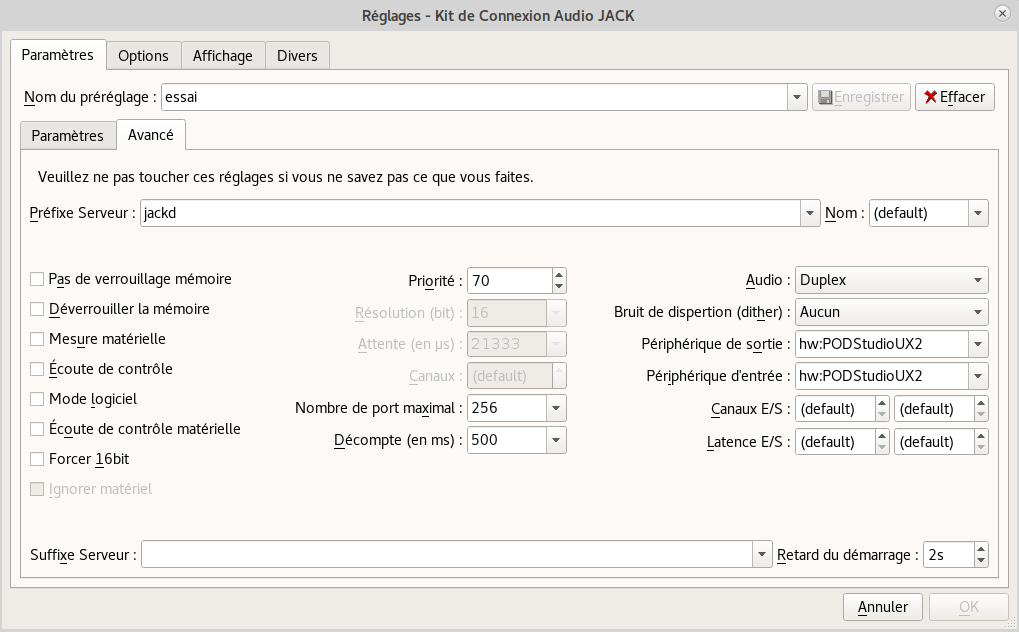
Task: Close the settings dialog window
Action: (x=1001, y=14)
